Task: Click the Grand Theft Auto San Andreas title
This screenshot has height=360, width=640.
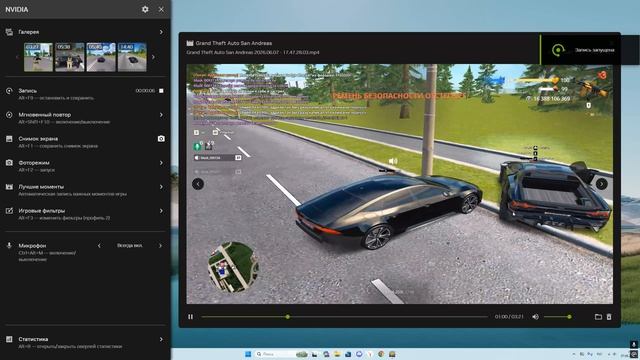Action: pos(233,43)
